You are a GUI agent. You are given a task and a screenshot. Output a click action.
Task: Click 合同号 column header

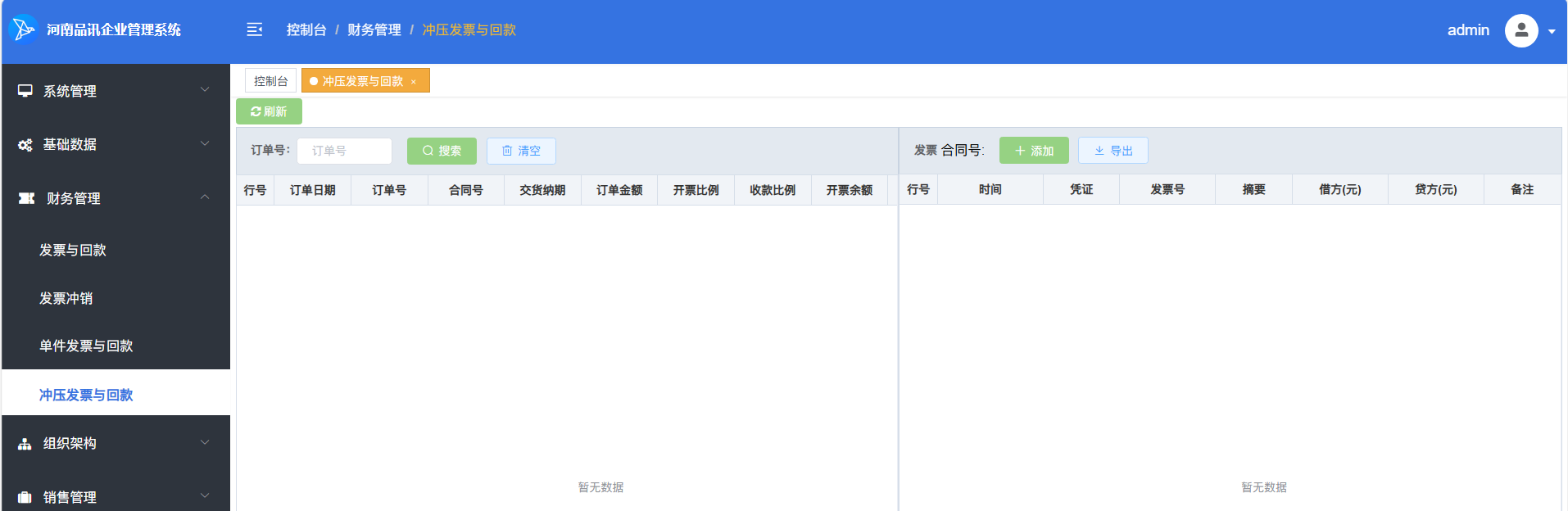click(466, 190)
